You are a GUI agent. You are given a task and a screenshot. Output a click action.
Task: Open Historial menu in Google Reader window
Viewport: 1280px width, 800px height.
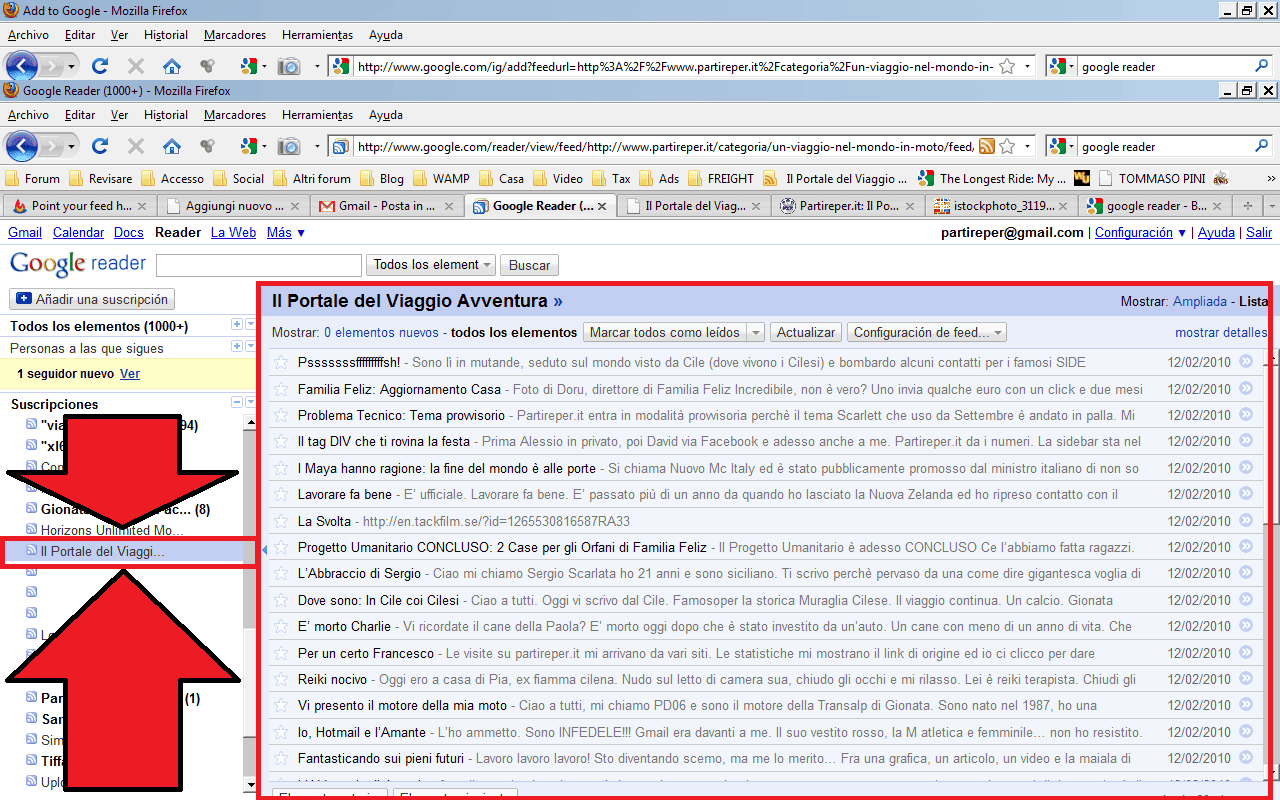click(166, 115)
